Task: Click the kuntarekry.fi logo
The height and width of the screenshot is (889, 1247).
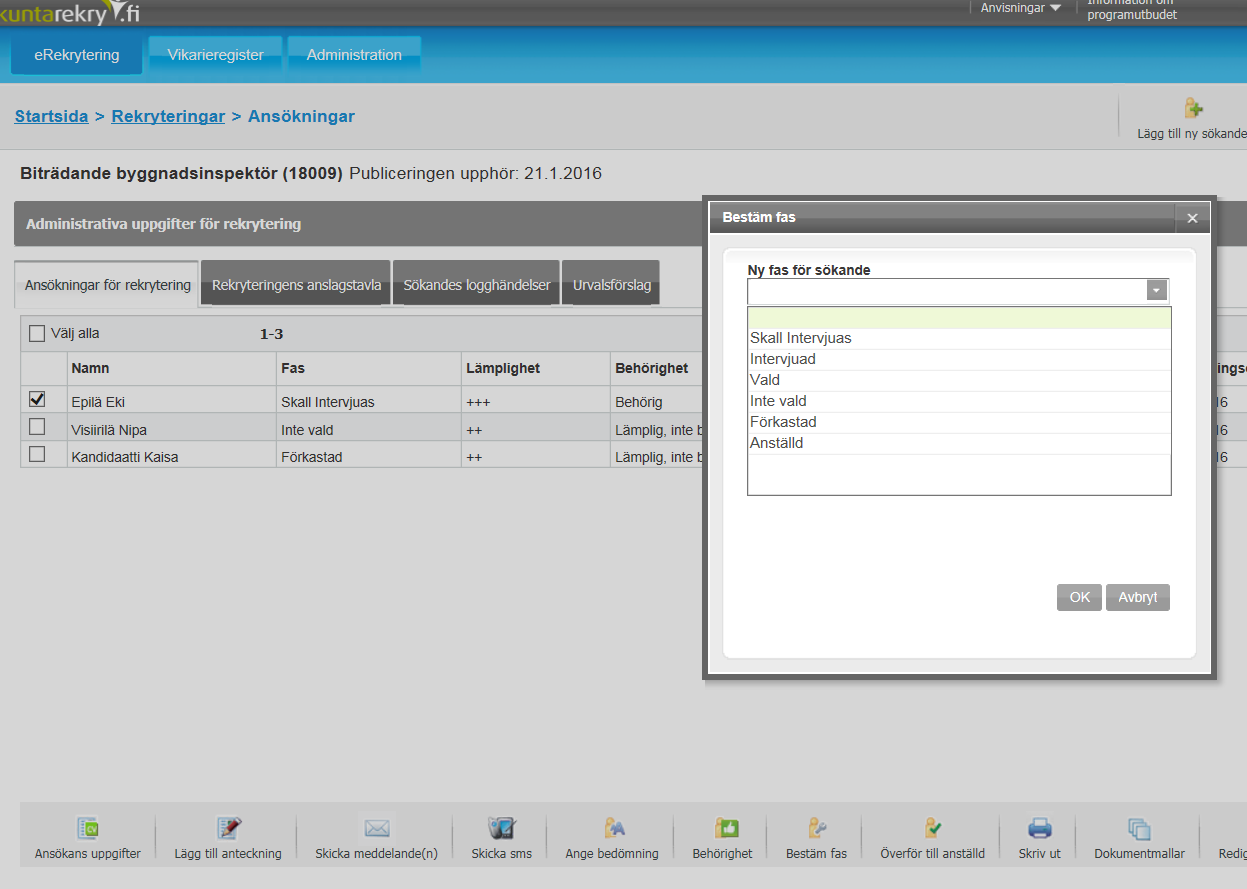Action: point(70,12)
